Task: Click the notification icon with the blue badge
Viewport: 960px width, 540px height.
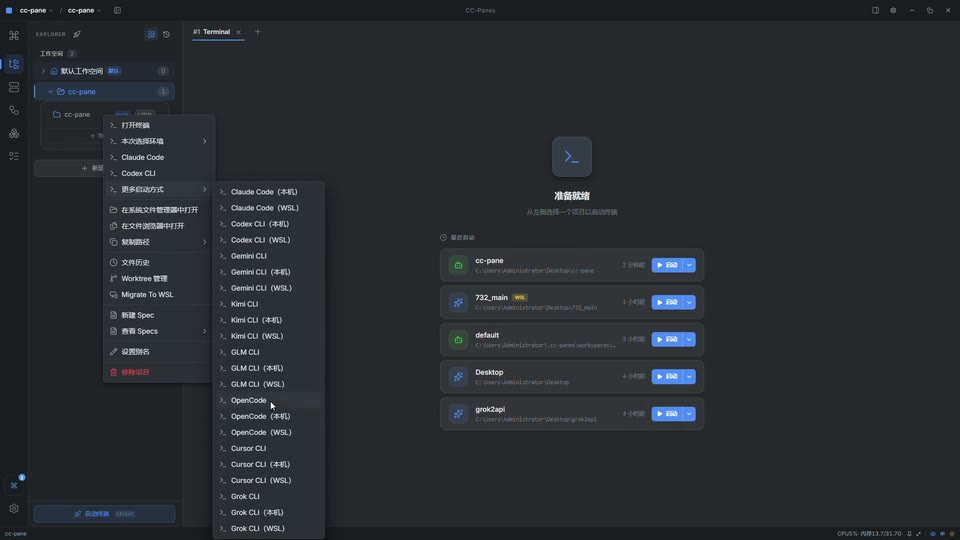Action: (14, 485)
